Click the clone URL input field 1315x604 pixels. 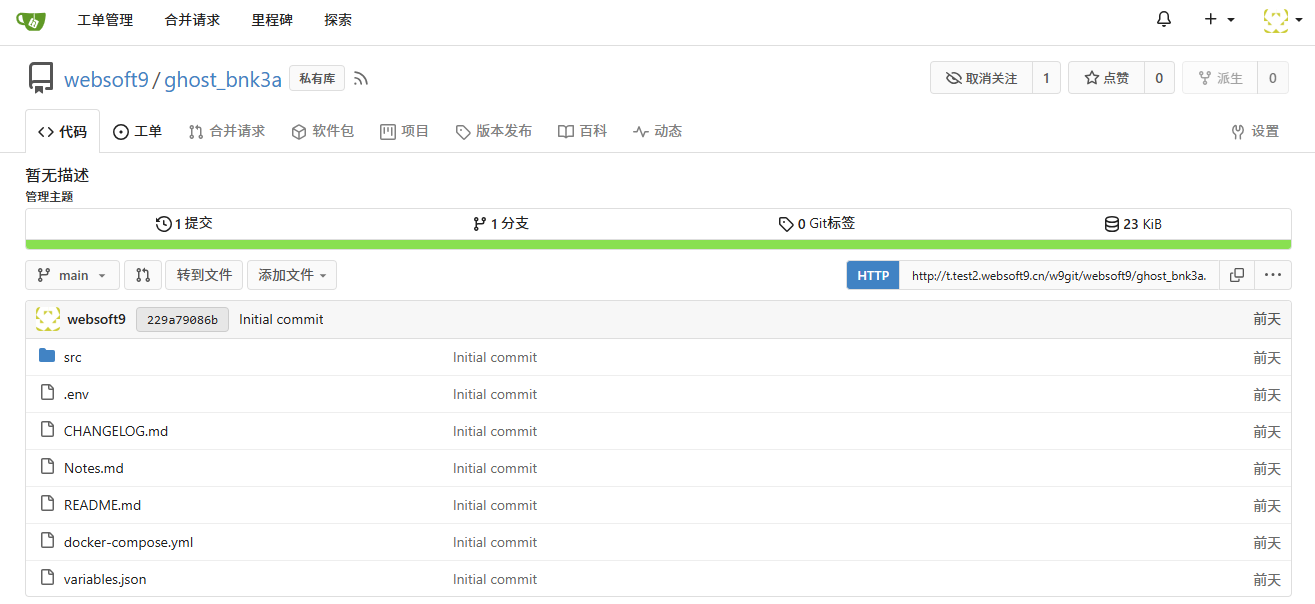coord(1058,275)
